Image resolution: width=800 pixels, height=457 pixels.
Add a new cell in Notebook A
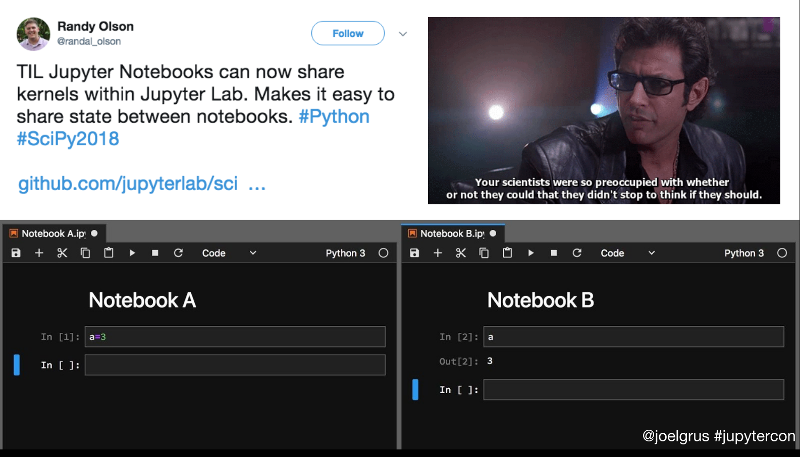point(39,253)
